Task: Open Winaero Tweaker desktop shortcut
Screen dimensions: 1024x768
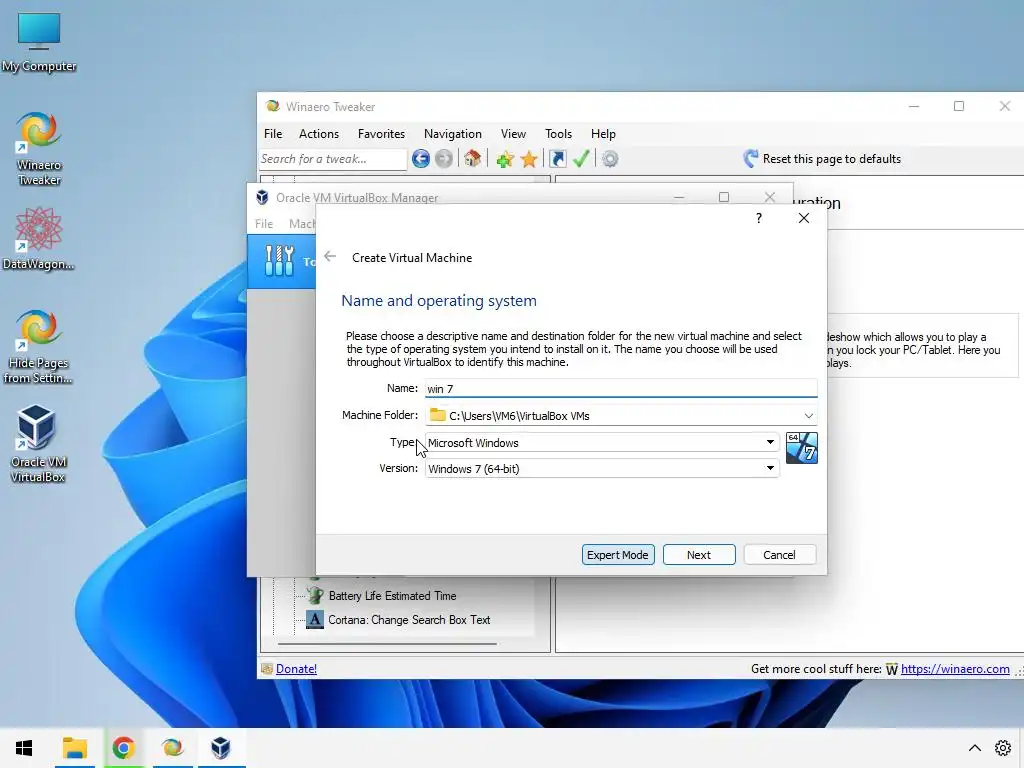Action: click(39, 149)
